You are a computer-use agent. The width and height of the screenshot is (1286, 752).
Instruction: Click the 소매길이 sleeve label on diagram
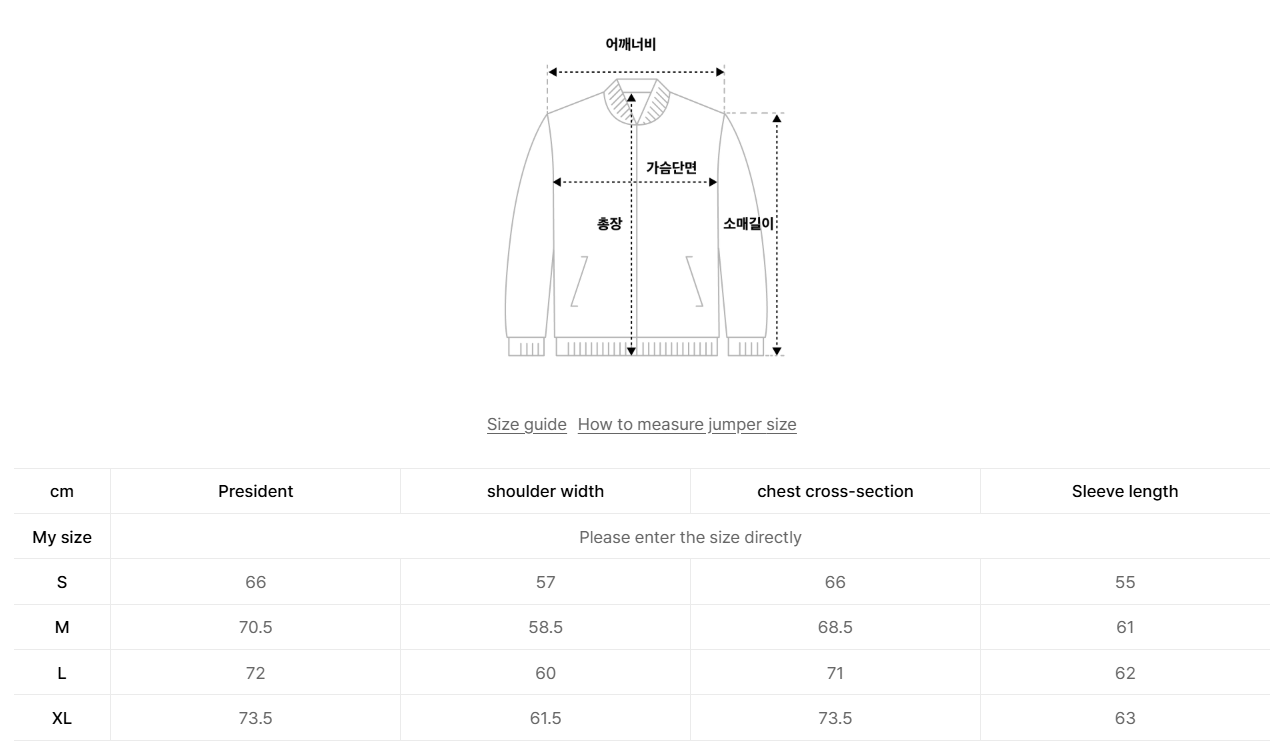[x=749, y=224]
